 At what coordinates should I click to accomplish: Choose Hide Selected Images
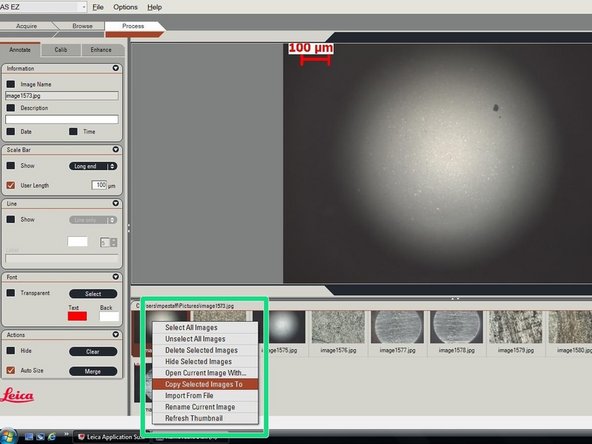coord(205,362)
